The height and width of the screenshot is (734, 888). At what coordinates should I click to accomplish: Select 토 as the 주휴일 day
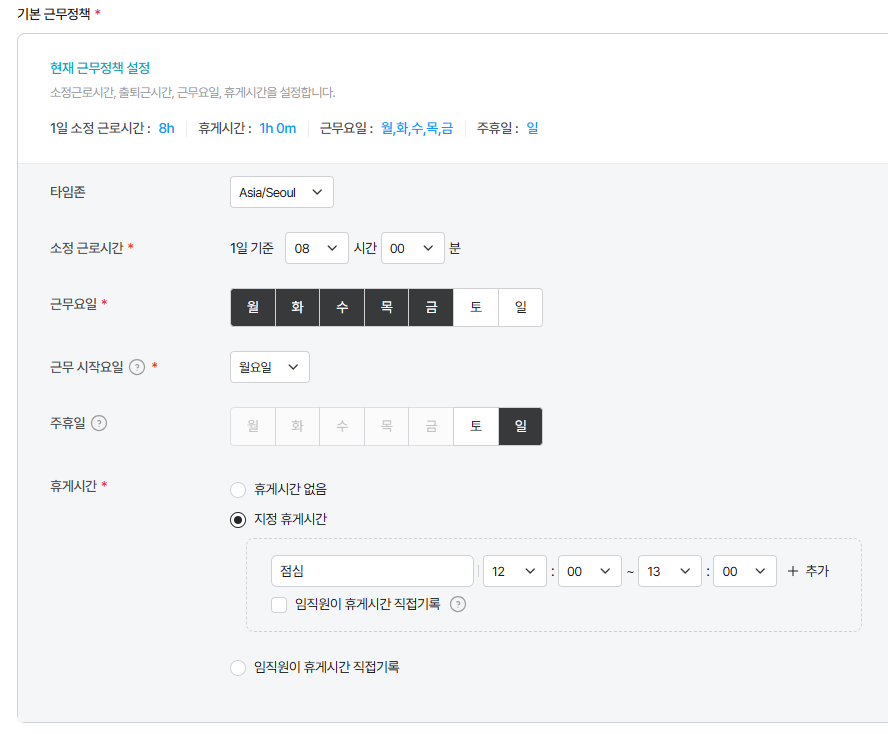point(476,426)
